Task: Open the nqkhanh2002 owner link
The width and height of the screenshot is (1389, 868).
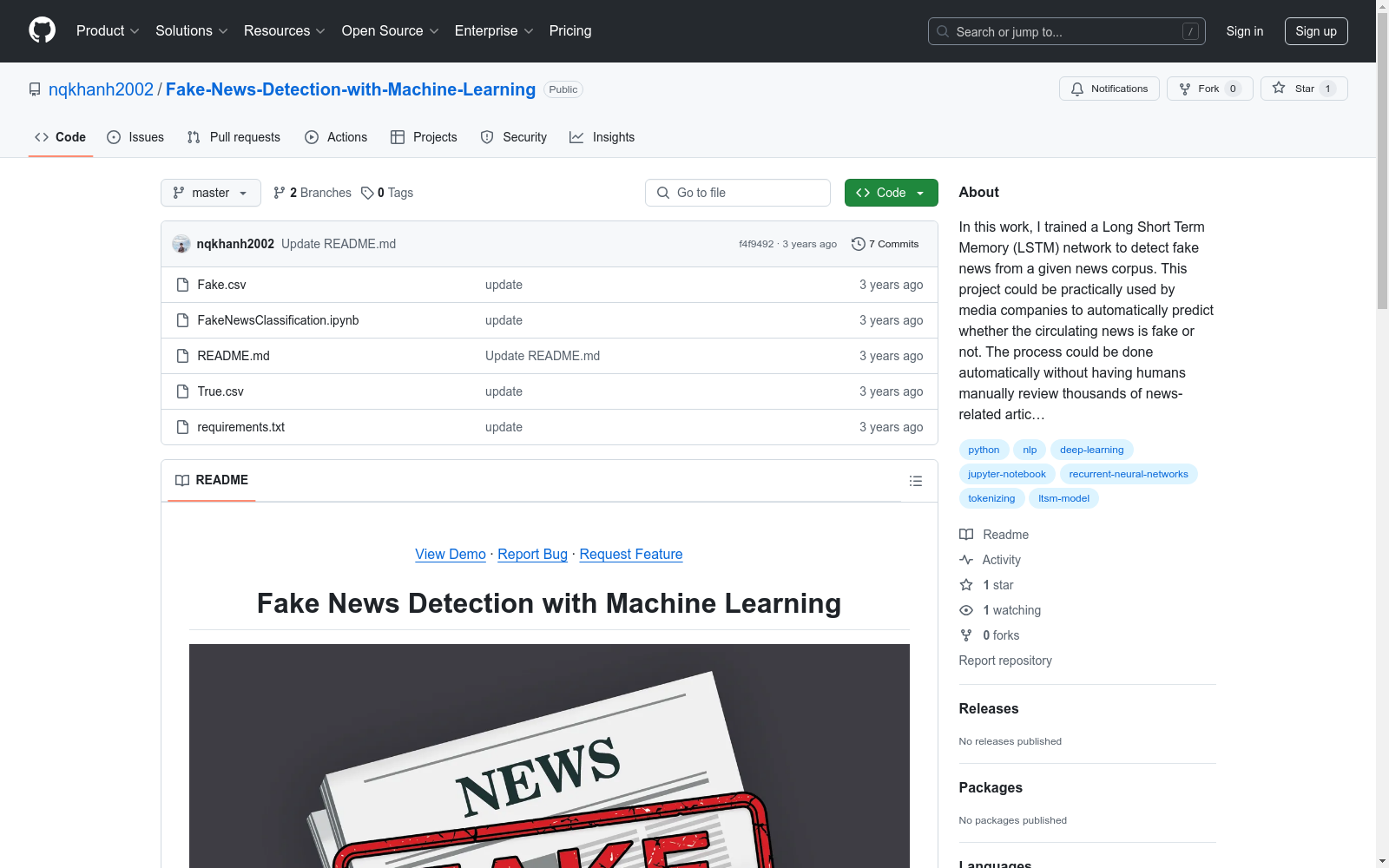Action: tap(101, 89)
